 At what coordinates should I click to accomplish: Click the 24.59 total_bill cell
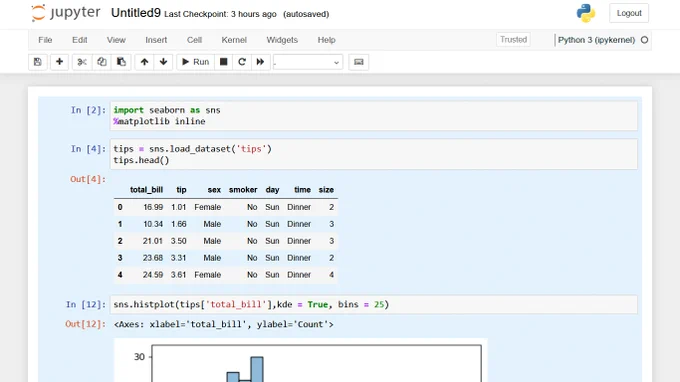coord(153,275)
